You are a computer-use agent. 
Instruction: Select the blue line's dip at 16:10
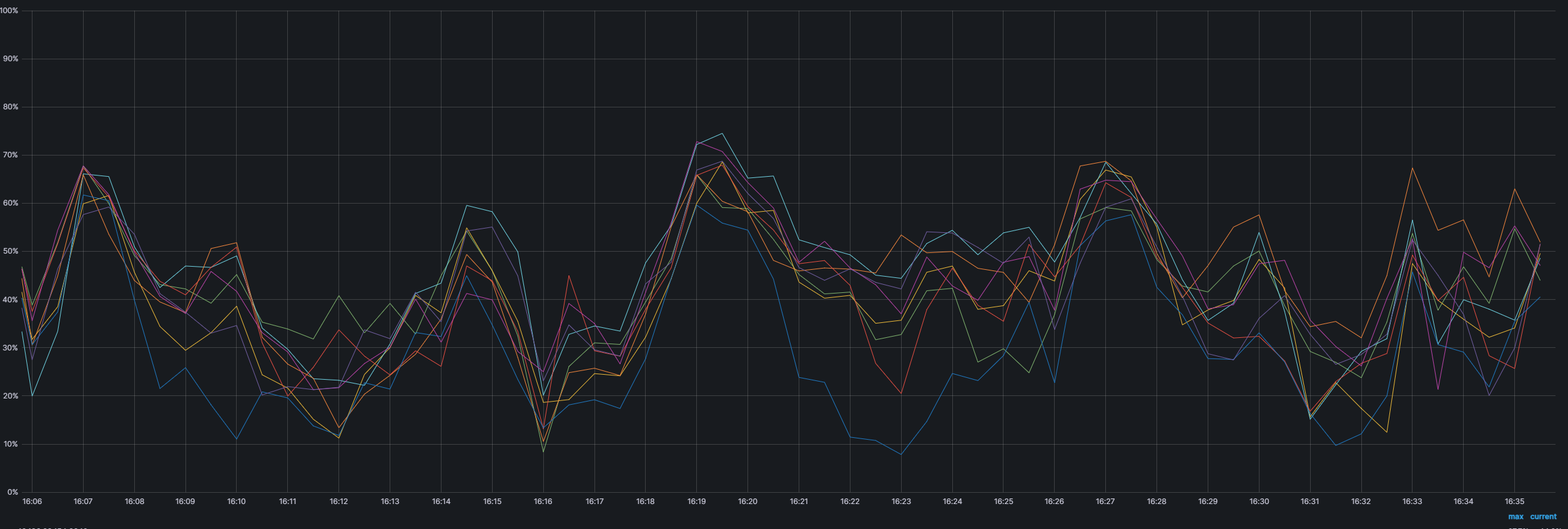click(x=237, y=439)
